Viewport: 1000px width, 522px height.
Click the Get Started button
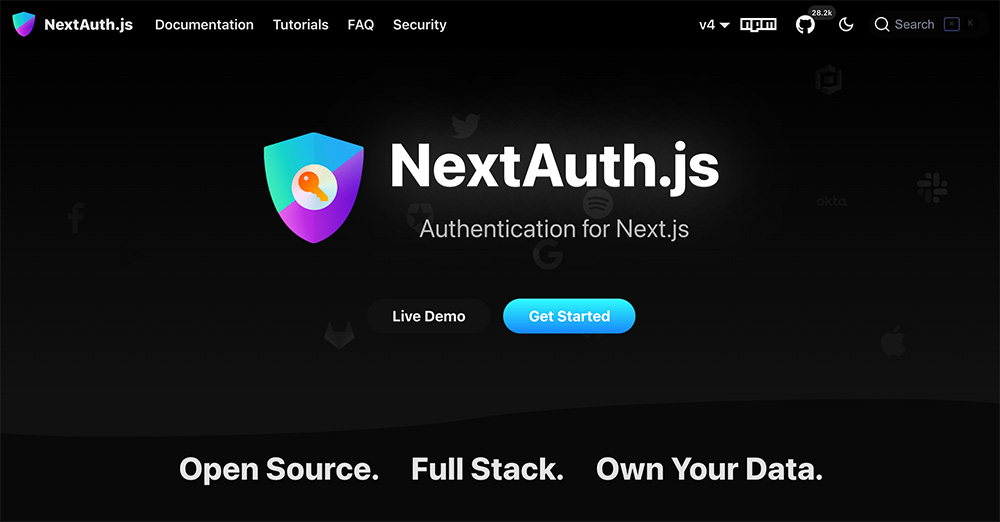pyautogui.click(x=569, y=316)
